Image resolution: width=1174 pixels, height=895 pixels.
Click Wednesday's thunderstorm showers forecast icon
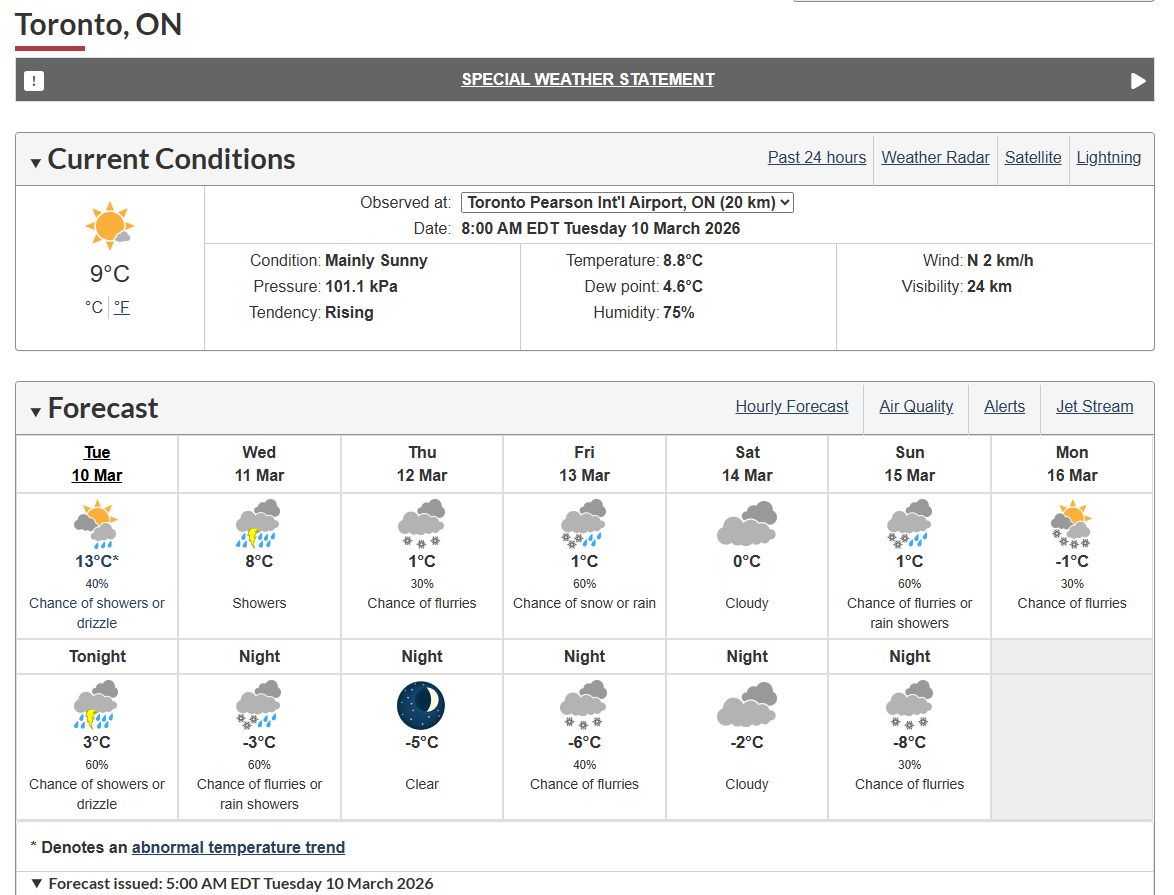tap(258, 524)
